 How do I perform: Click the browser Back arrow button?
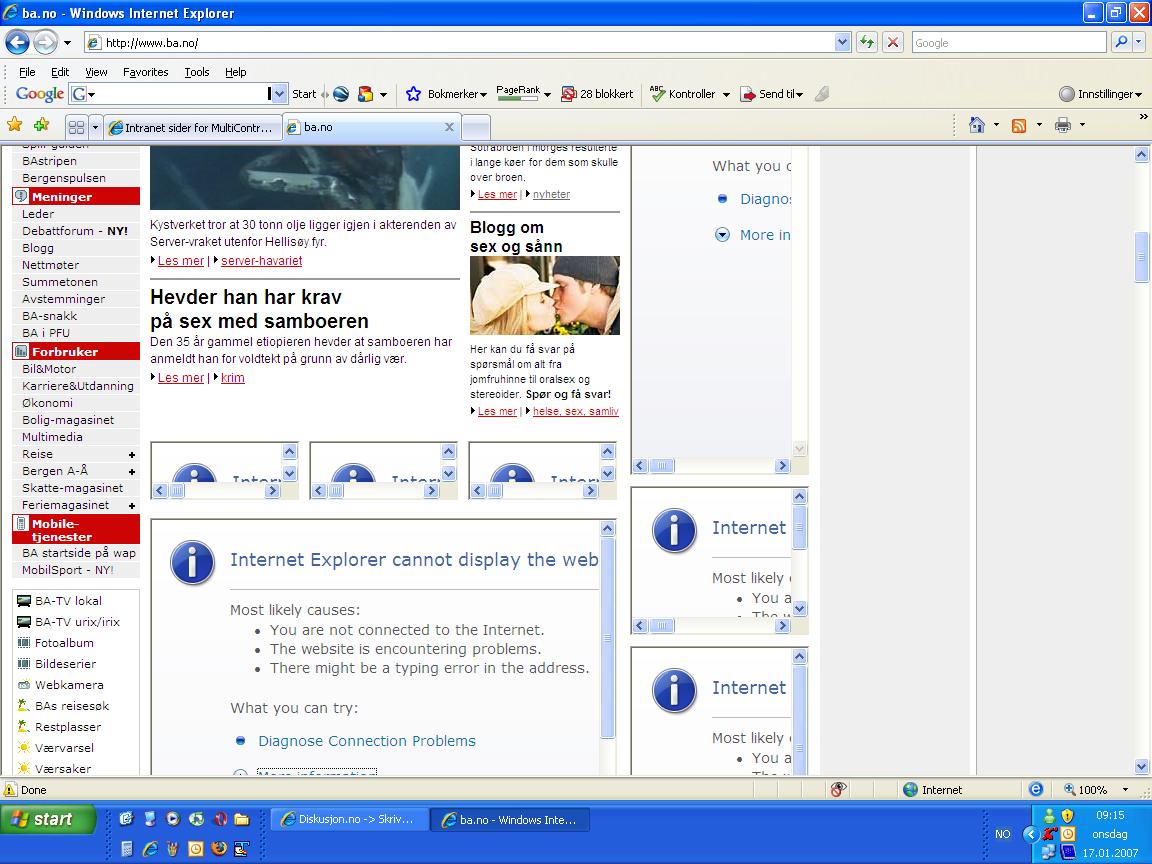coord(18,43)
